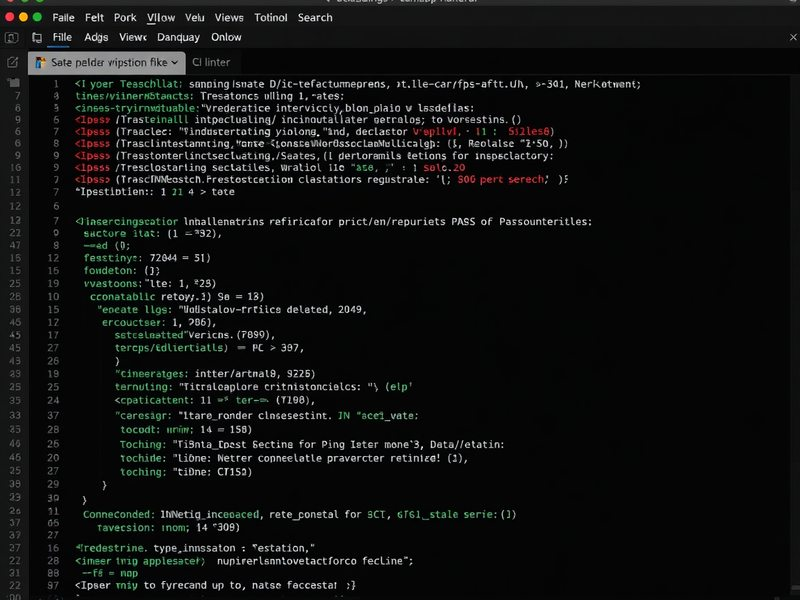Click the code line starting with "<I yoer Teaschllat:"
800x600 pixels.
(x=358, y=84)
